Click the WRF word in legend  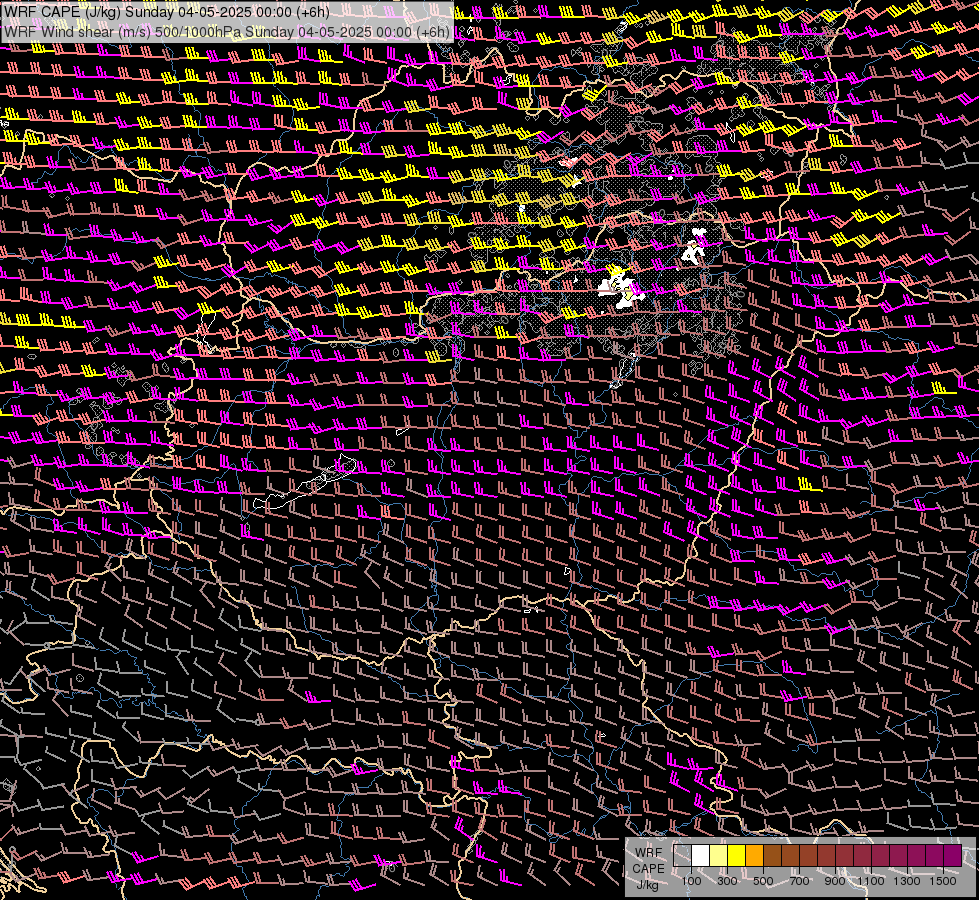point(649,853)
